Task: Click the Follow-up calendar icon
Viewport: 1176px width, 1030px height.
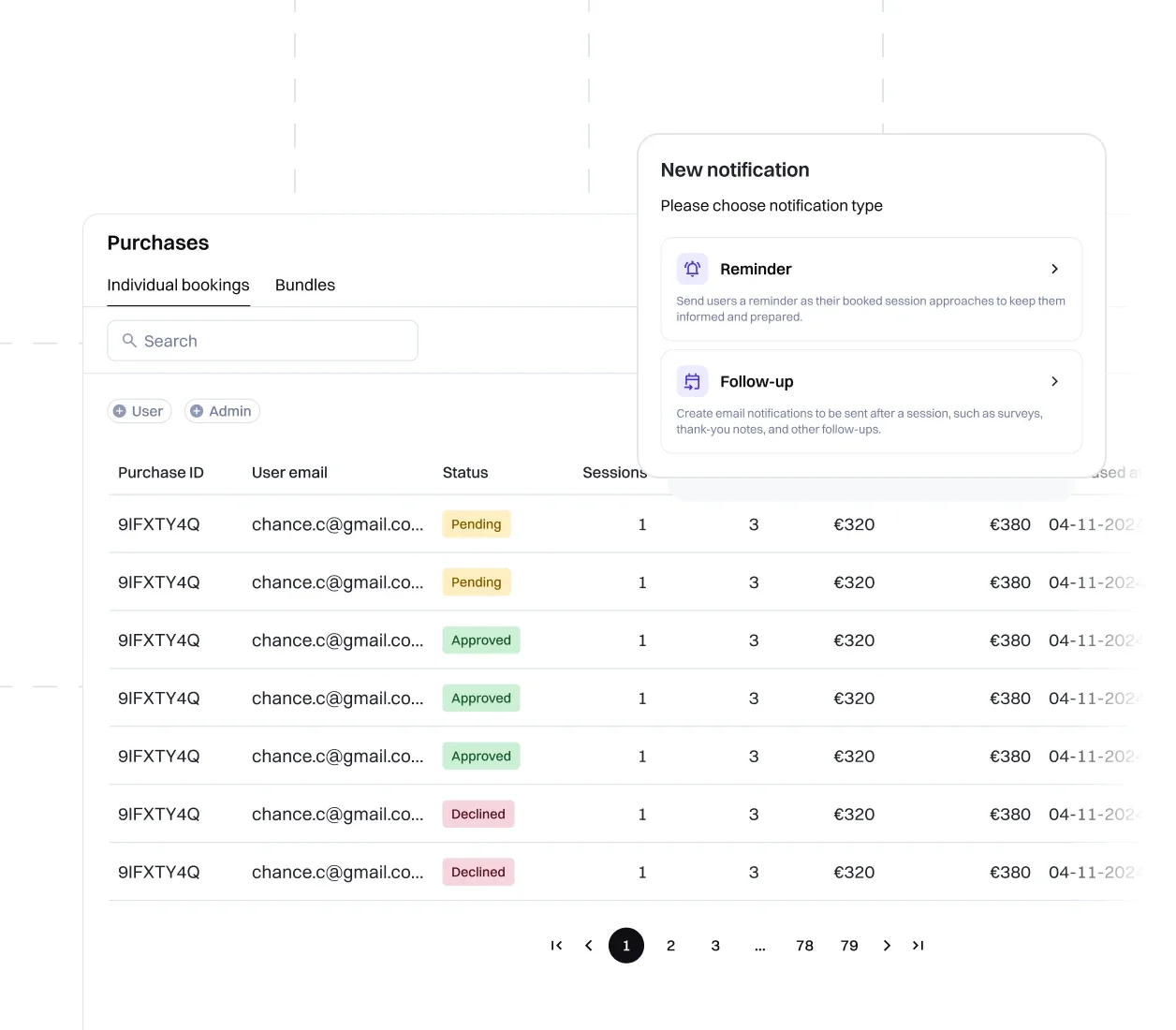Action: tap(692, 381)
